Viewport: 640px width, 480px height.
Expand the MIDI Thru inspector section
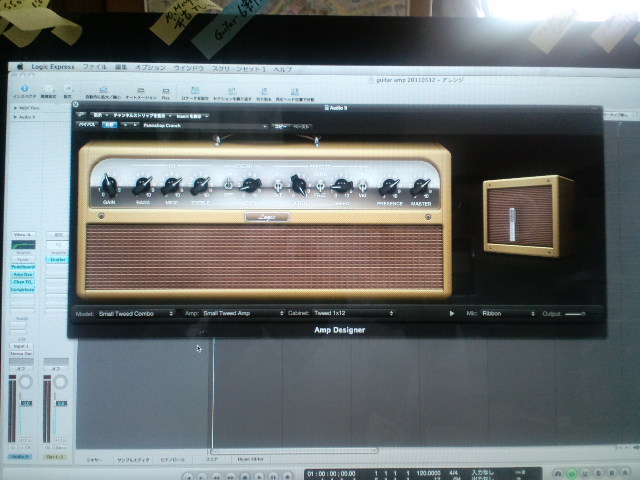tap(16, 108)
